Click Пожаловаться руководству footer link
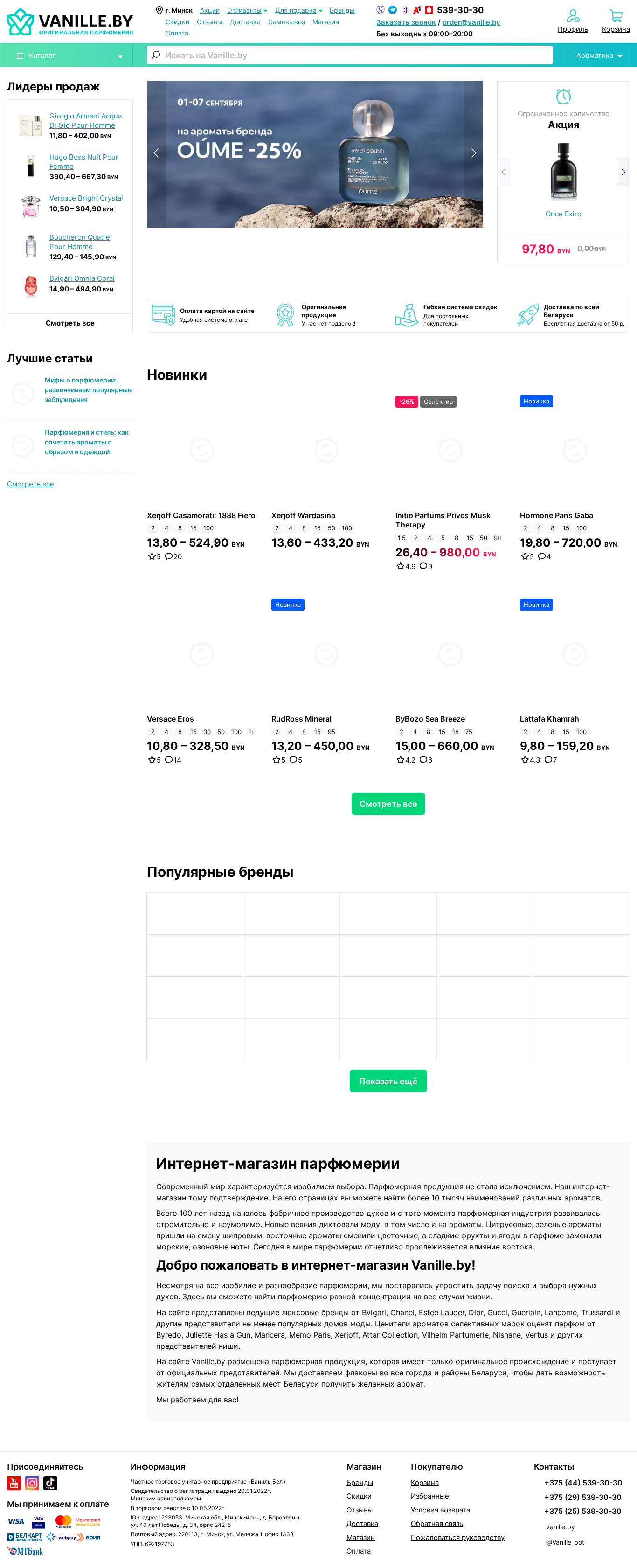 pyautogui.click(x=457, y=1537)
